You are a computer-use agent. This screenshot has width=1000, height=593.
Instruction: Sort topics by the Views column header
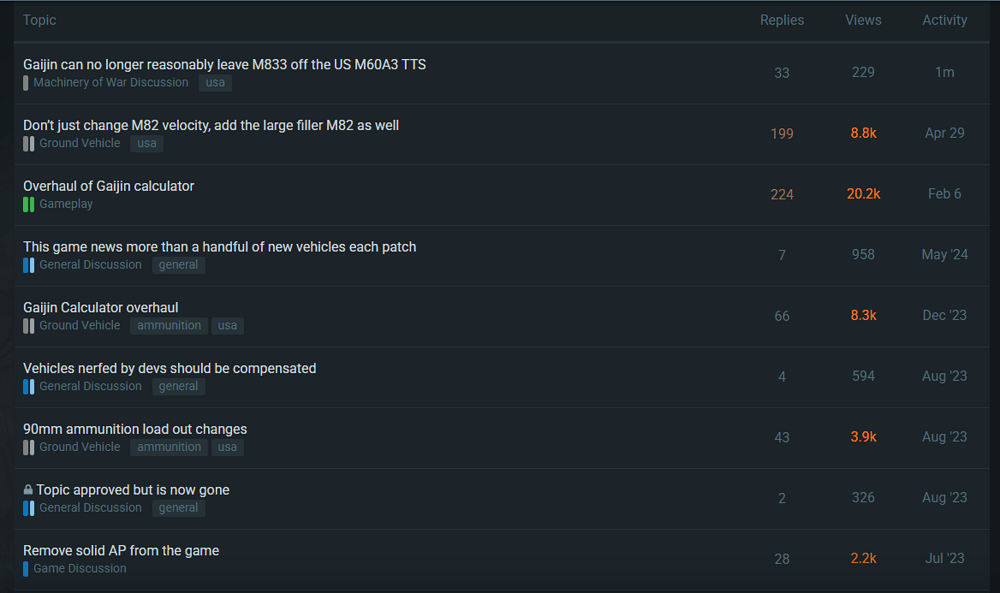[x=863, y=20]
